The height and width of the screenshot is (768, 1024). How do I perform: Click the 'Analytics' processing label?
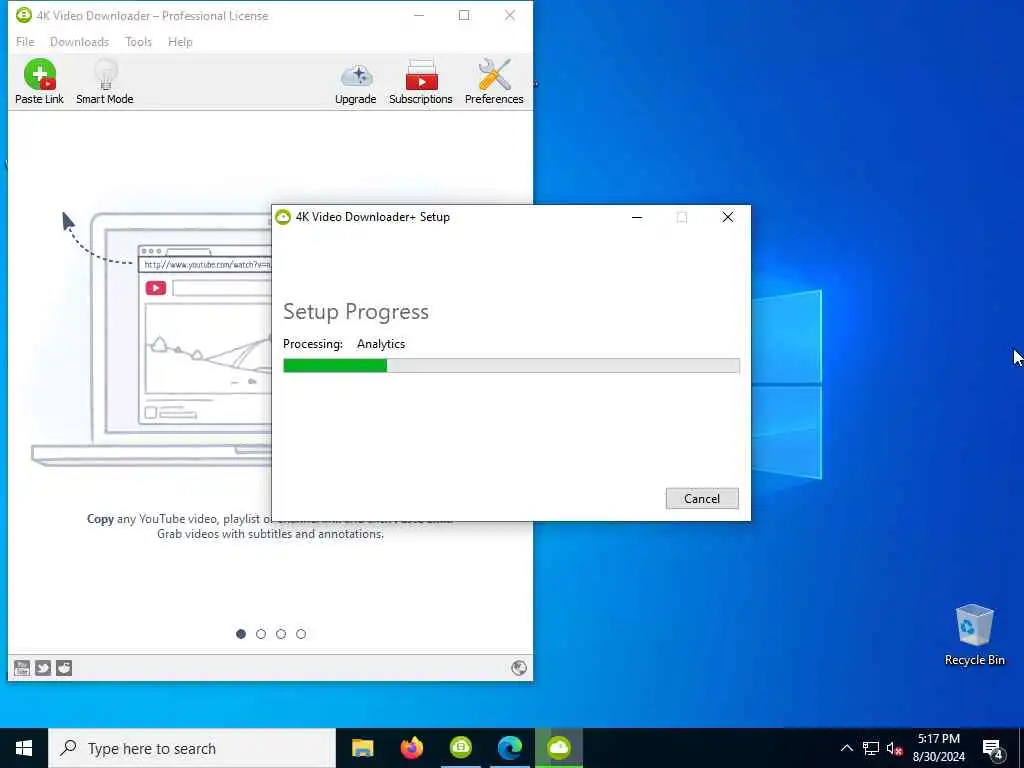coord(381,344)
